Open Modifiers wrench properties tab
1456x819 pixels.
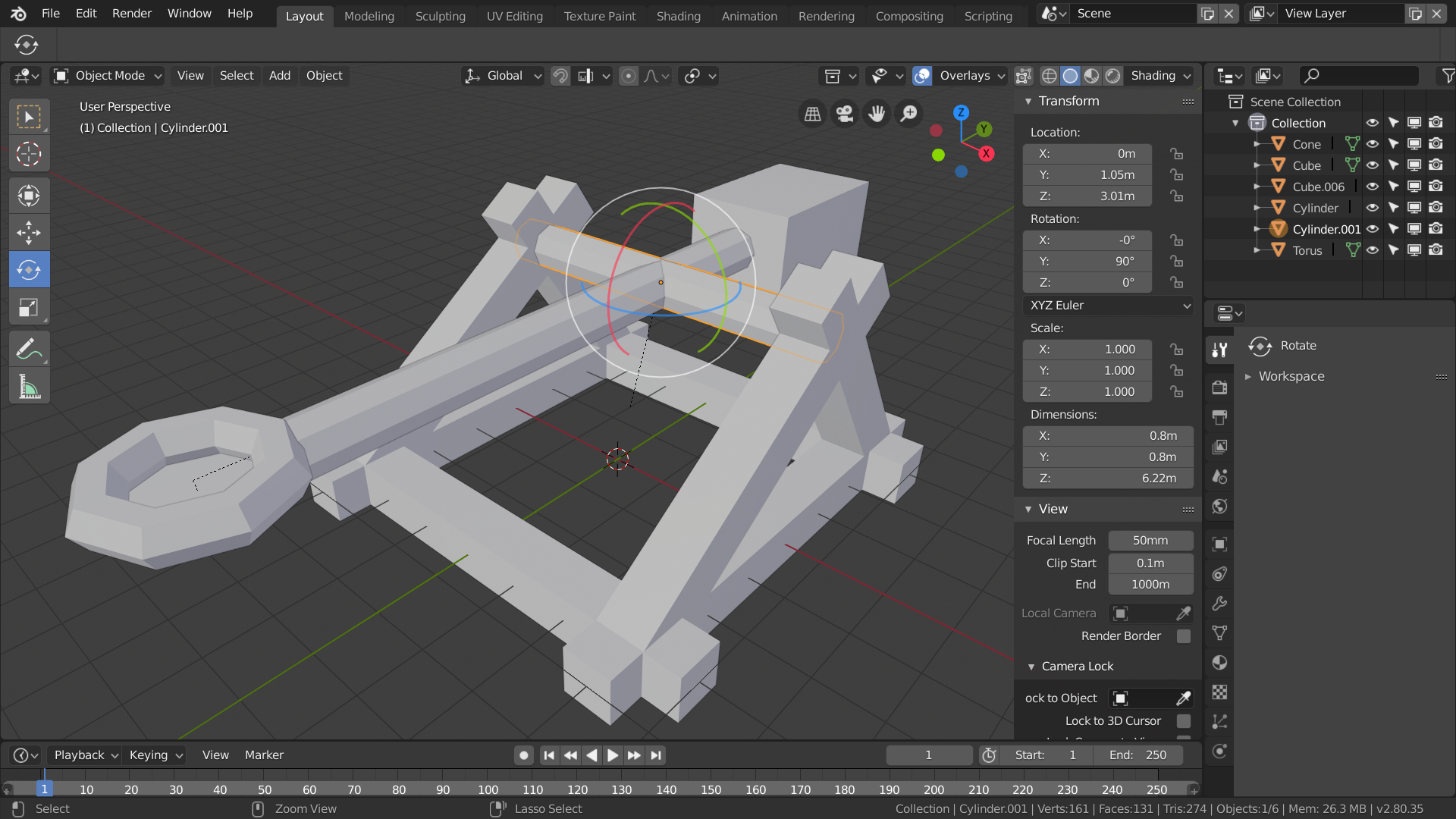click(1219, 604)
